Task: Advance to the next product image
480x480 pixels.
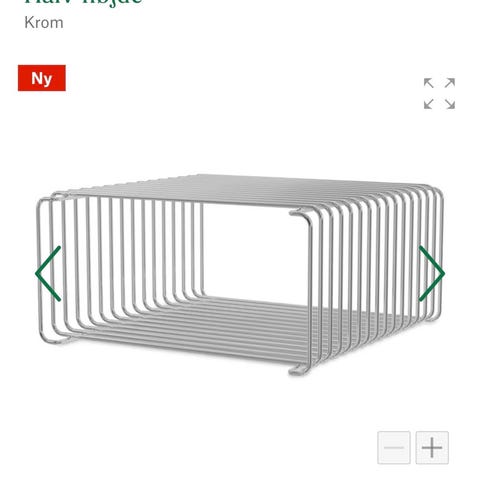Action: (432, 274)
